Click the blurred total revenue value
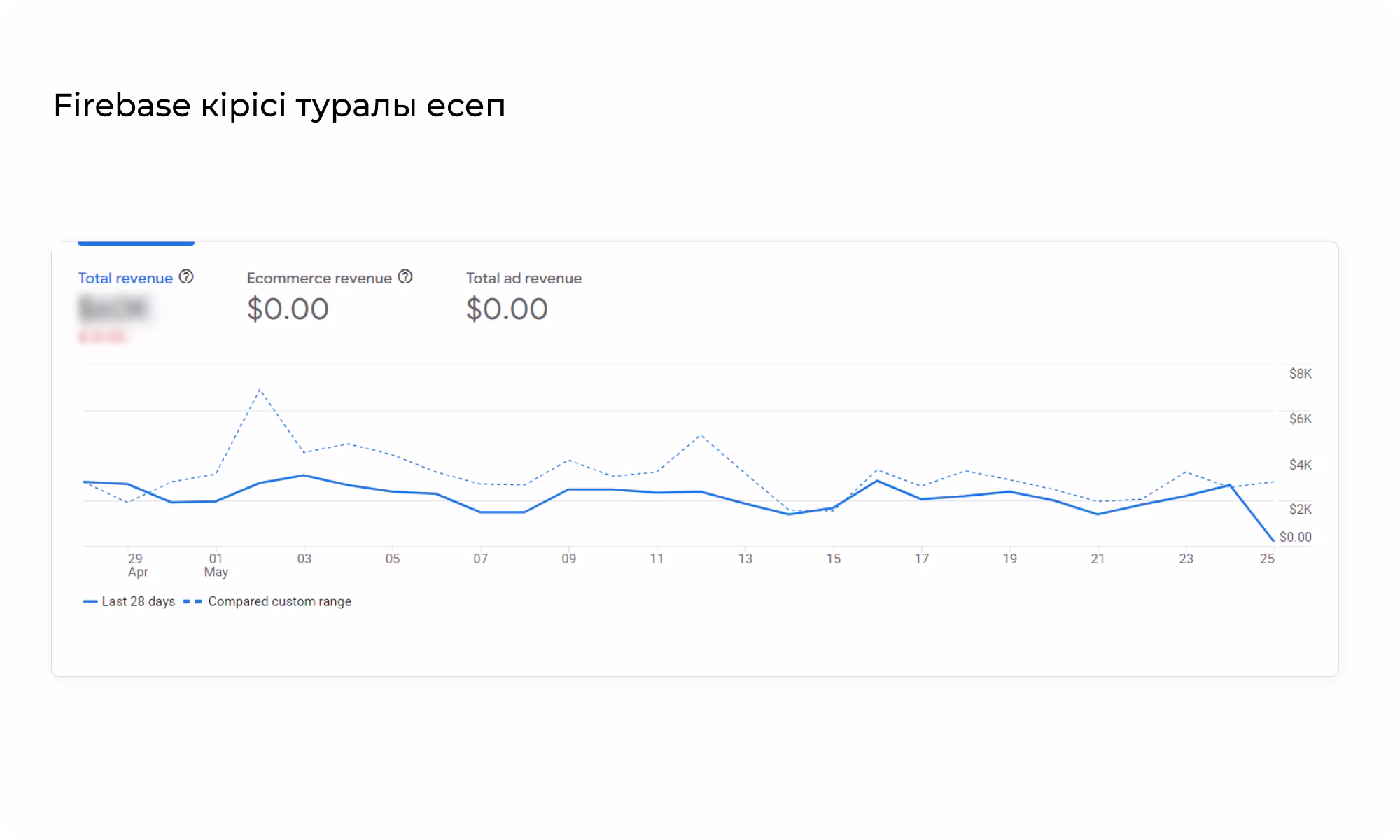 tap(113, 308)
